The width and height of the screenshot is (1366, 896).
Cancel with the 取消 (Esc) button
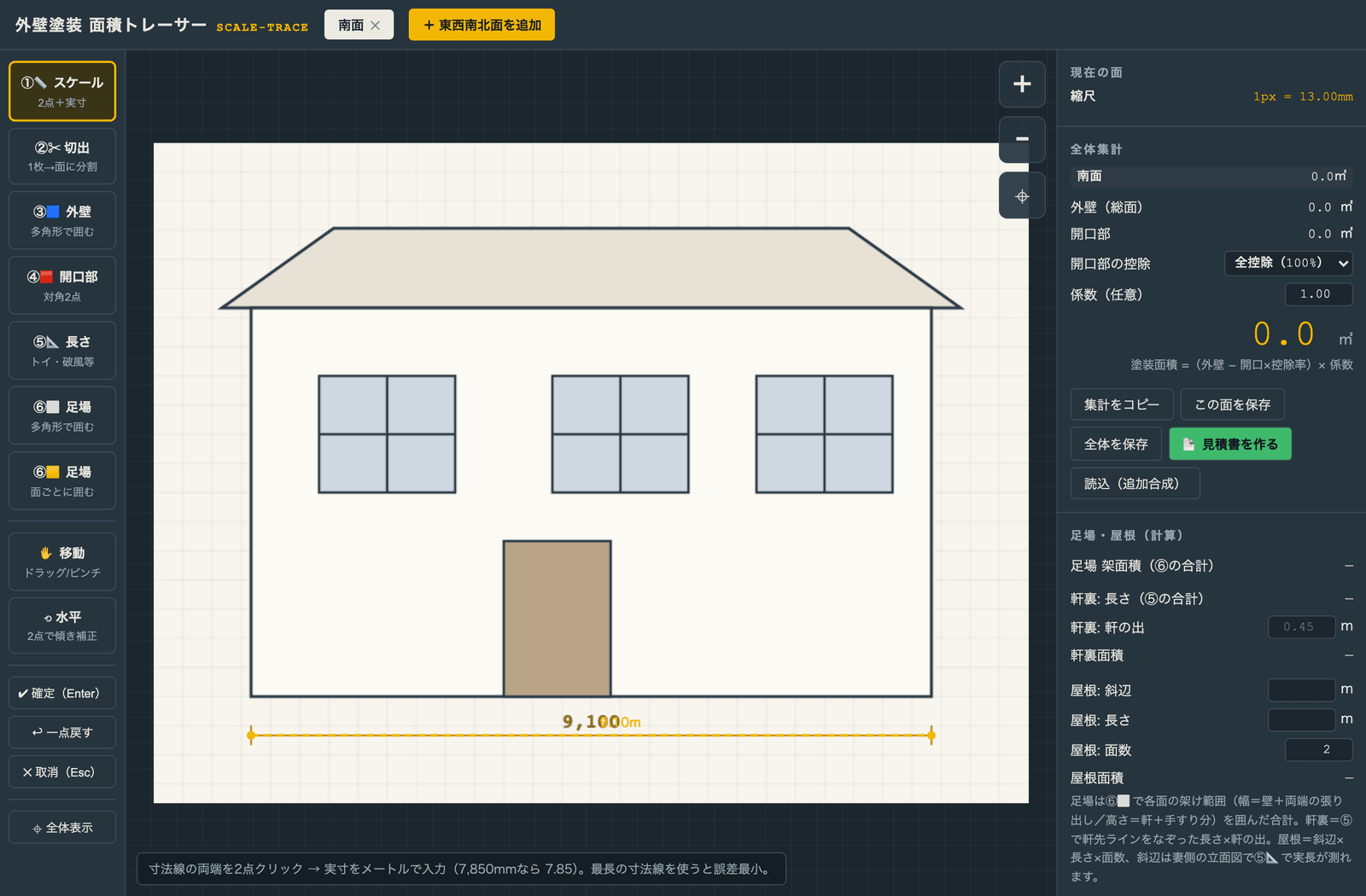pos(62,772)
